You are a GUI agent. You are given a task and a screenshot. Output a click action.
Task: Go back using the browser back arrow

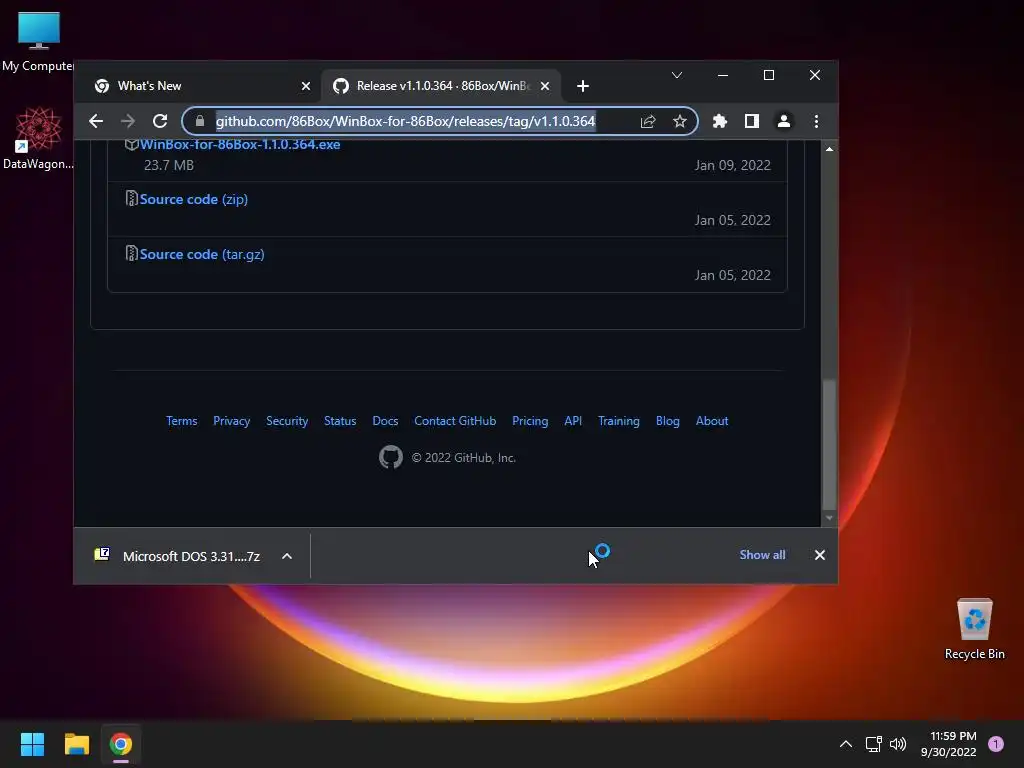click(96, 121)
